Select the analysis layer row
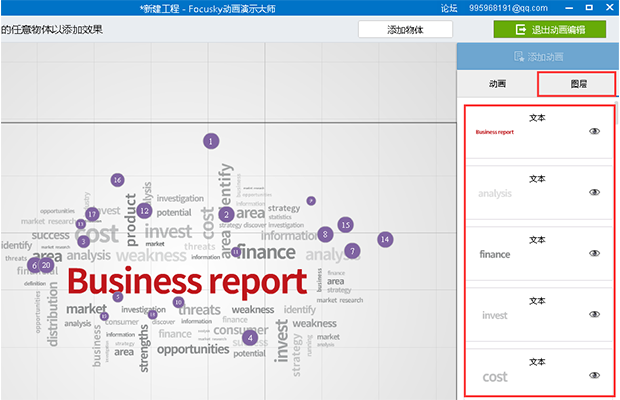Screen dimensions: 620x400 pos(539,193)
